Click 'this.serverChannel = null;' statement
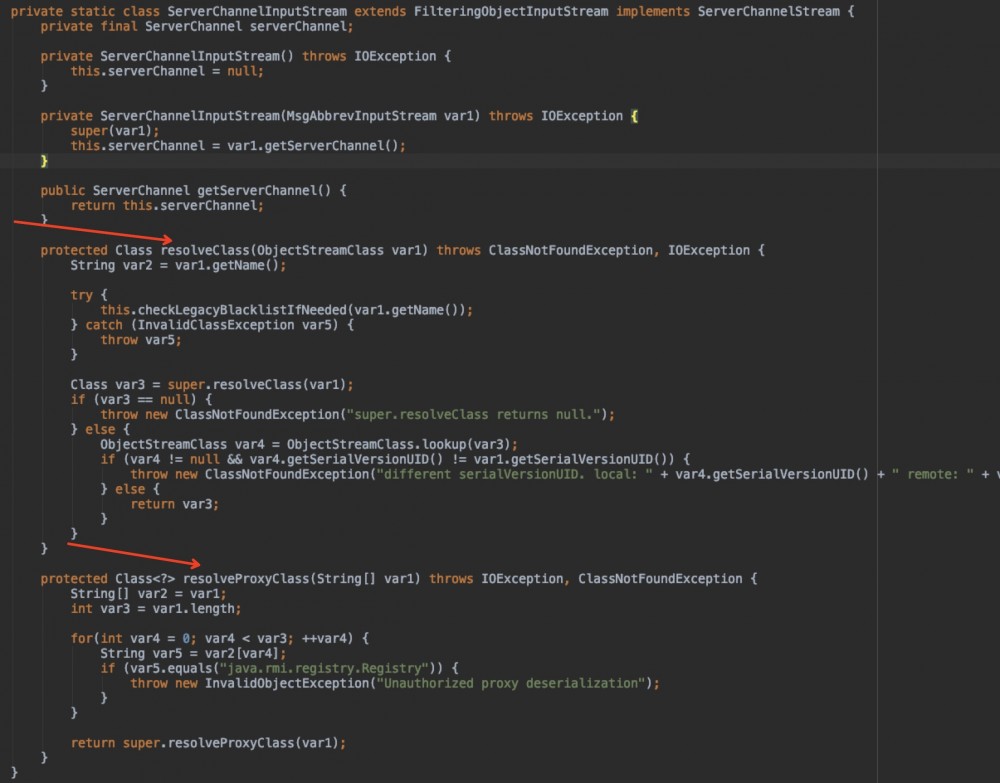This screenshot has height=783, width=1000. [167, 71]
